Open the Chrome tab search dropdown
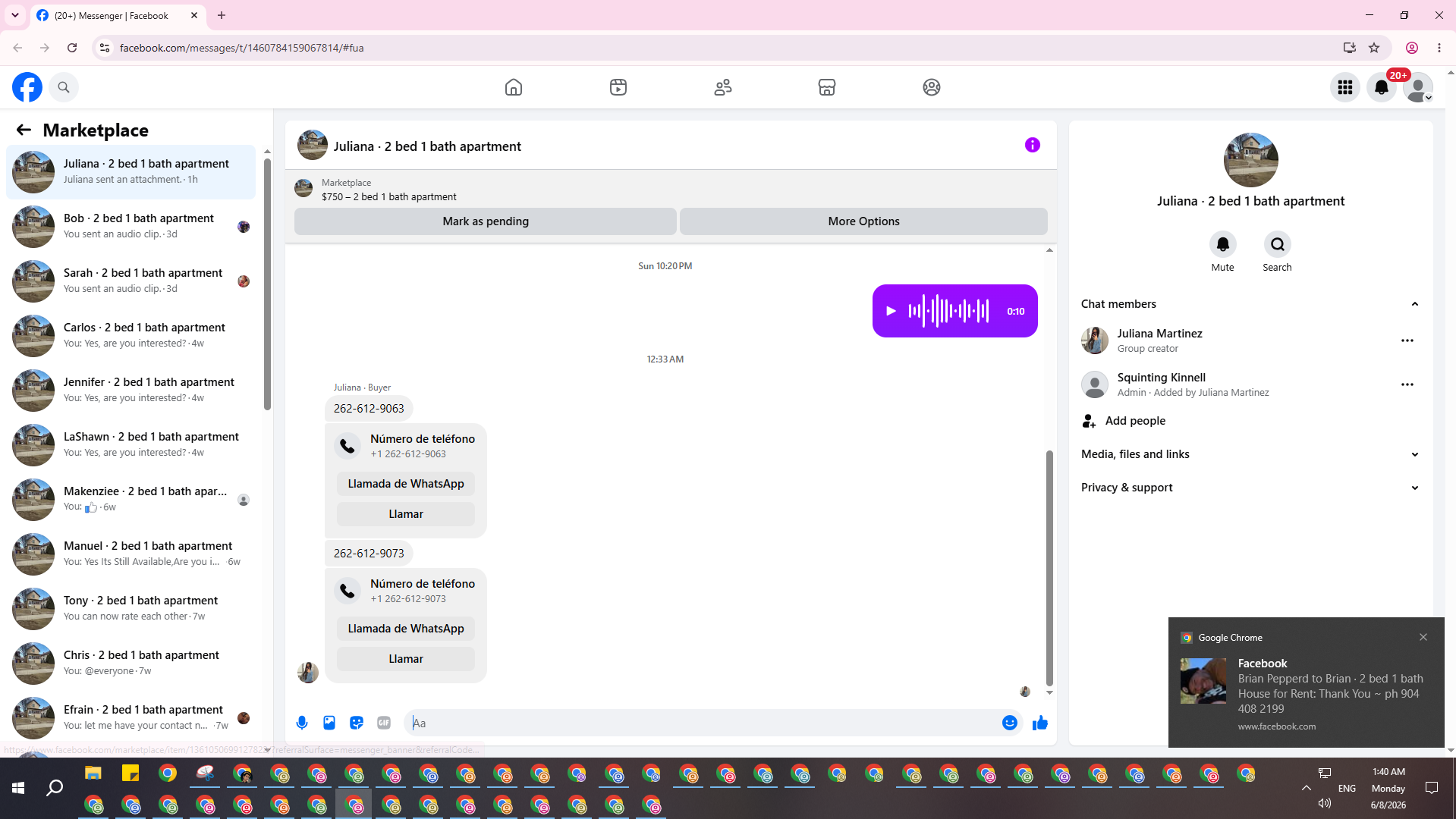This screenshot has width=1456, height=819. (15, 15)
